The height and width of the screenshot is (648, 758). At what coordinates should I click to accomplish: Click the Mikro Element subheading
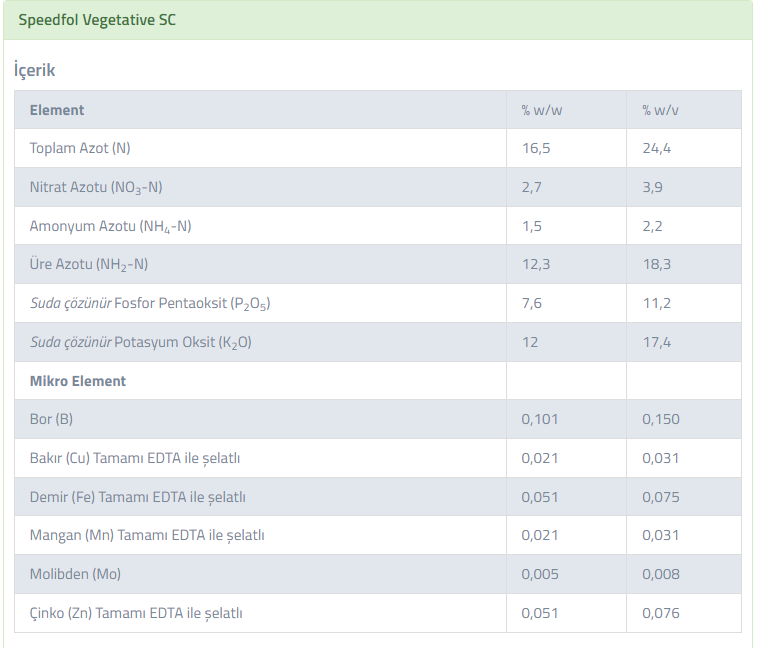pos(78,381)
